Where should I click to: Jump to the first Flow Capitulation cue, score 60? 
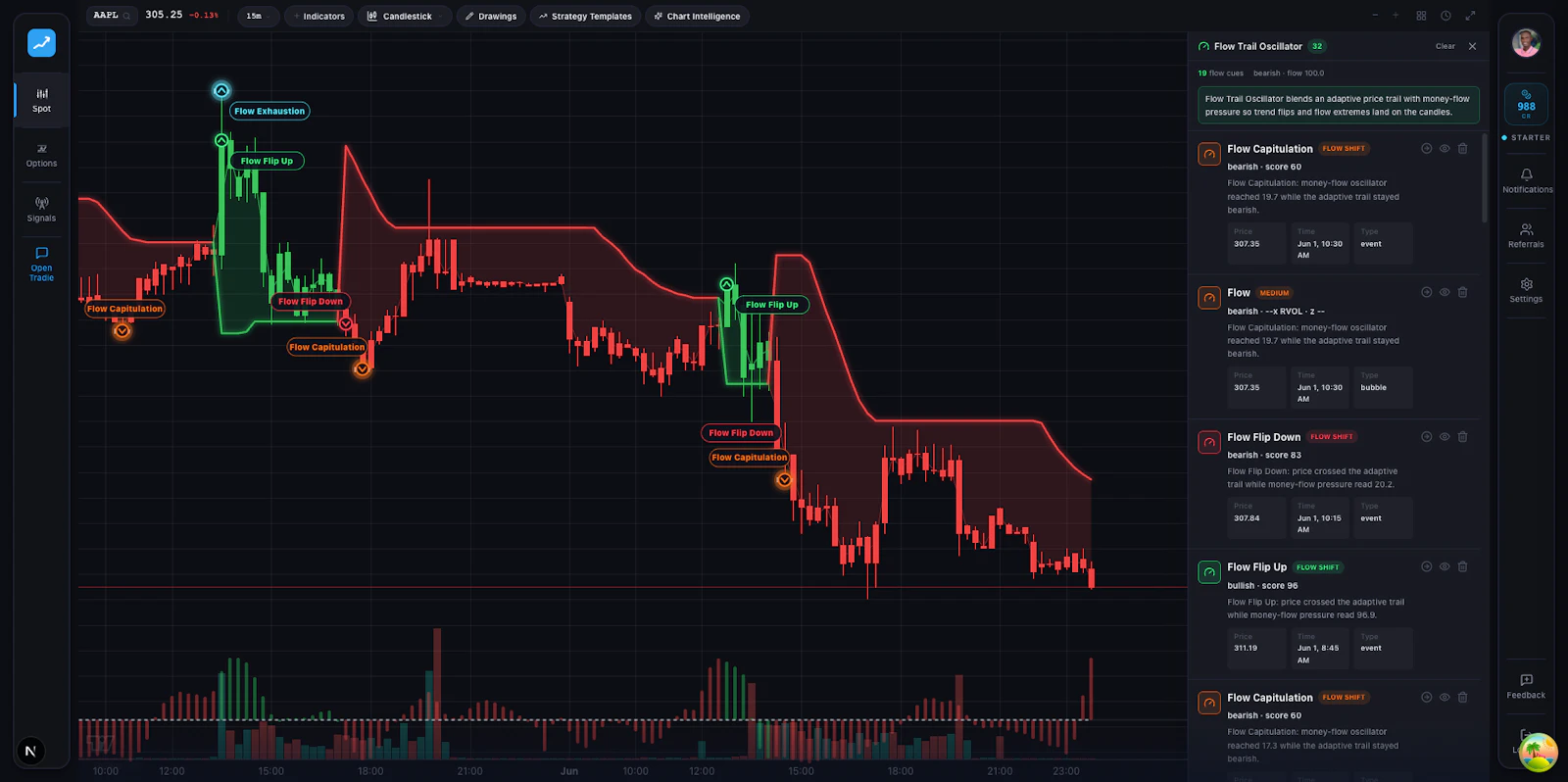point(1427,149)
